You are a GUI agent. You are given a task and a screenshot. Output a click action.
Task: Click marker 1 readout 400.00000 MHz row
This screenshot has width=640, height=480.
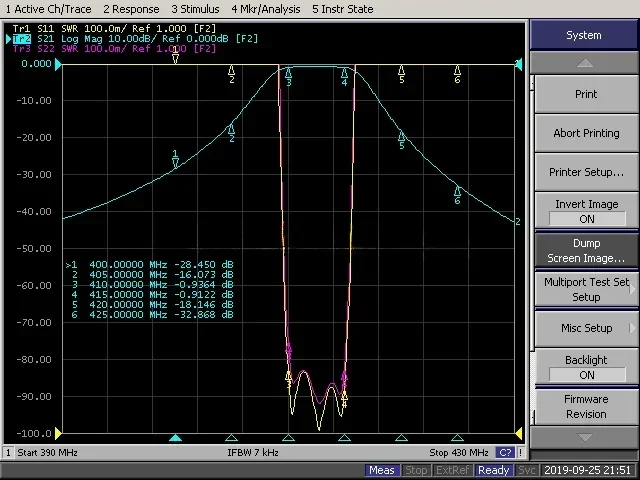pos(149,264)
